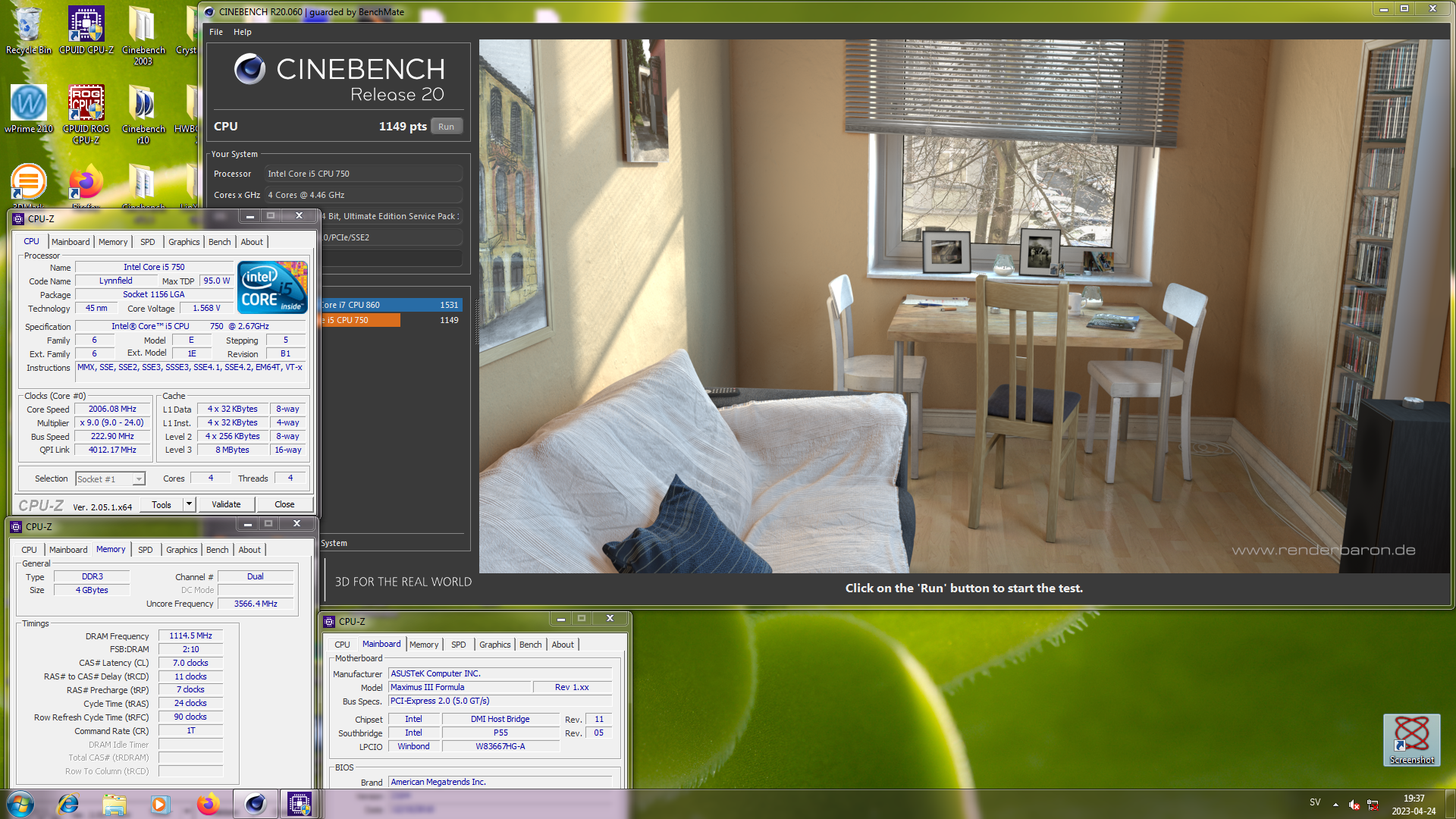Launch wPrime 2.10 desktop shortcut
Image resolution: width=1456 pixels, height=819 pixels.
tap(29, 109)
